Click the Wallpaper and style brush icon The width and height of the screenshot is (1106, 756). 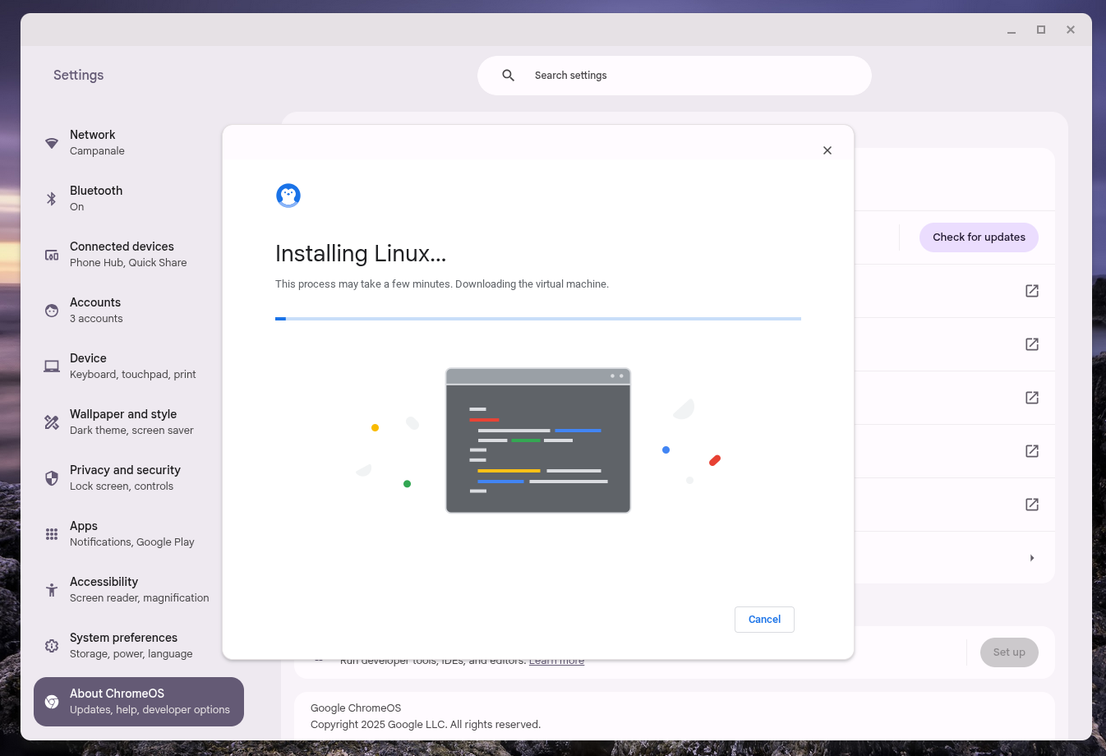(51, 422)
